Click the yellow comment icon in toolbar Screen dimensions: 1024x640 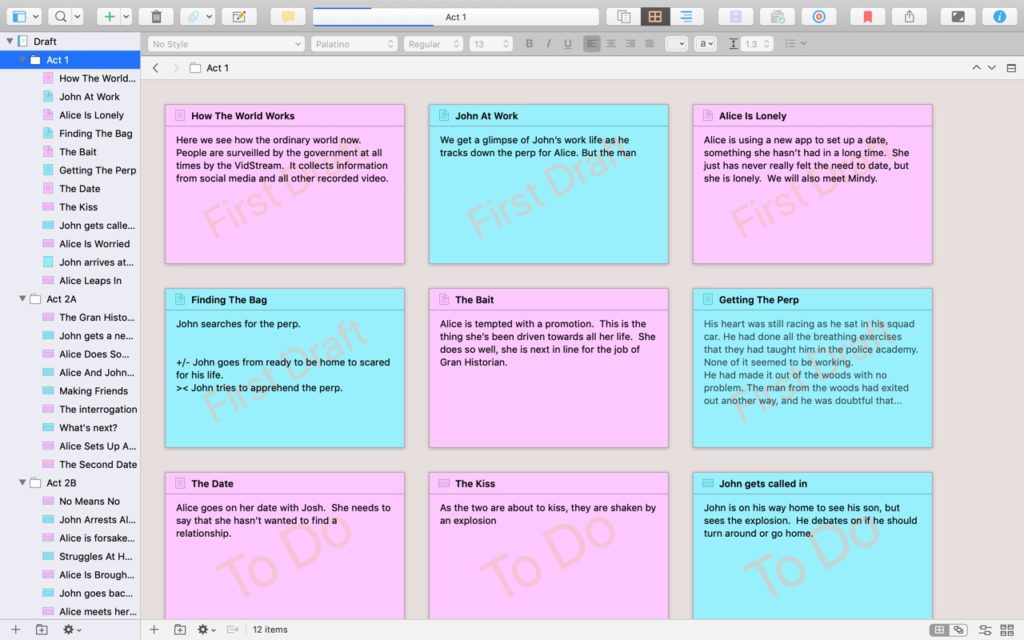[288, 17]
